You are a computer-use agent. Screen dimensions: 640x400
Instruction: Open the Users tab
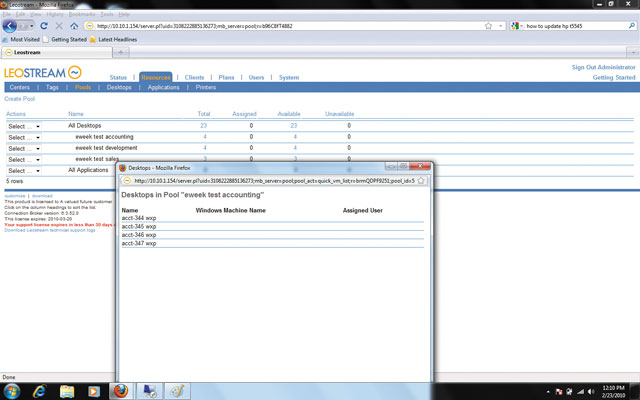pos(256,78)
